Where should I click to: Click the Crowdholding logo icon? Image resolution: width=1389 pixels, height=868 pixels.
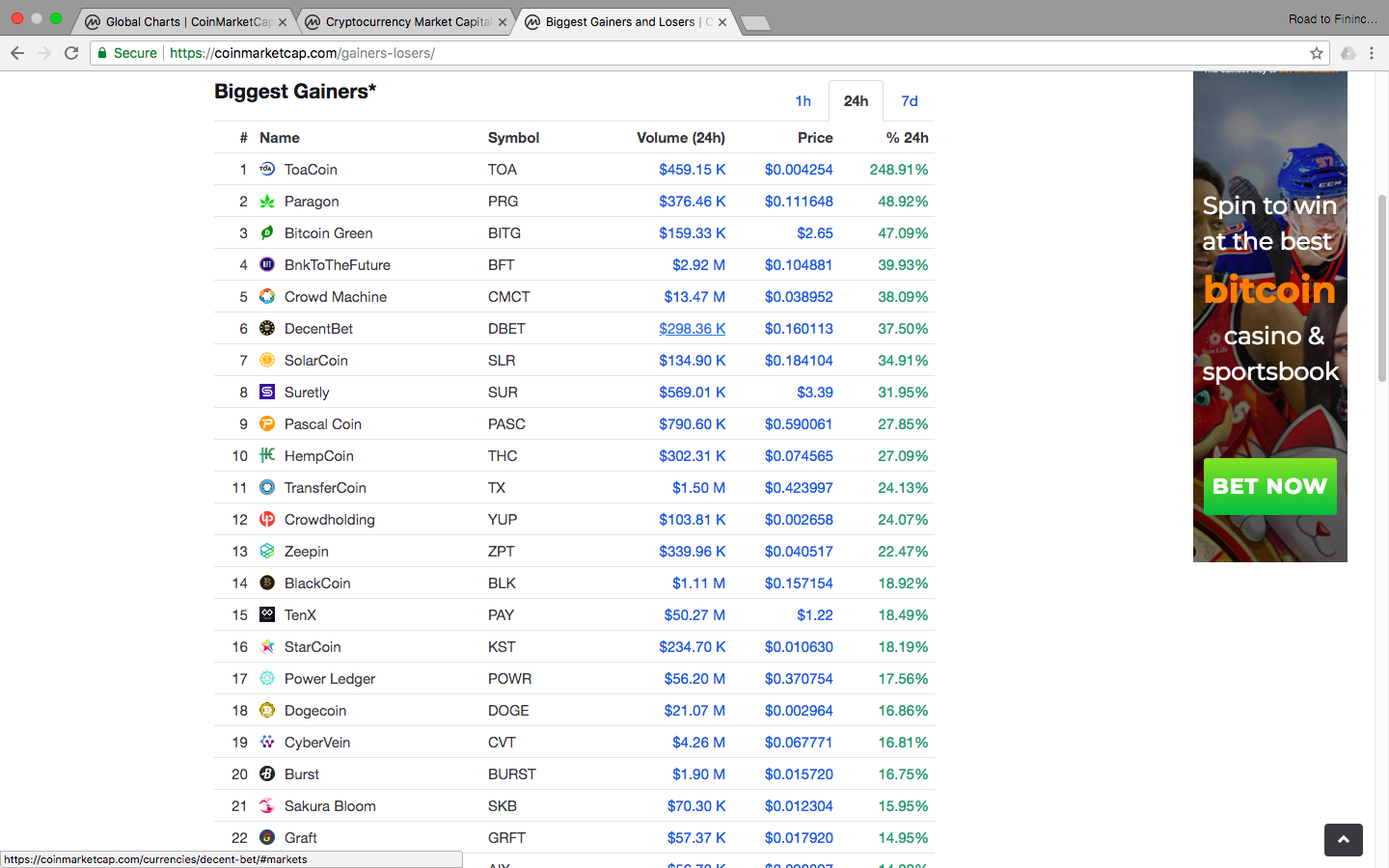click(267, 519)
